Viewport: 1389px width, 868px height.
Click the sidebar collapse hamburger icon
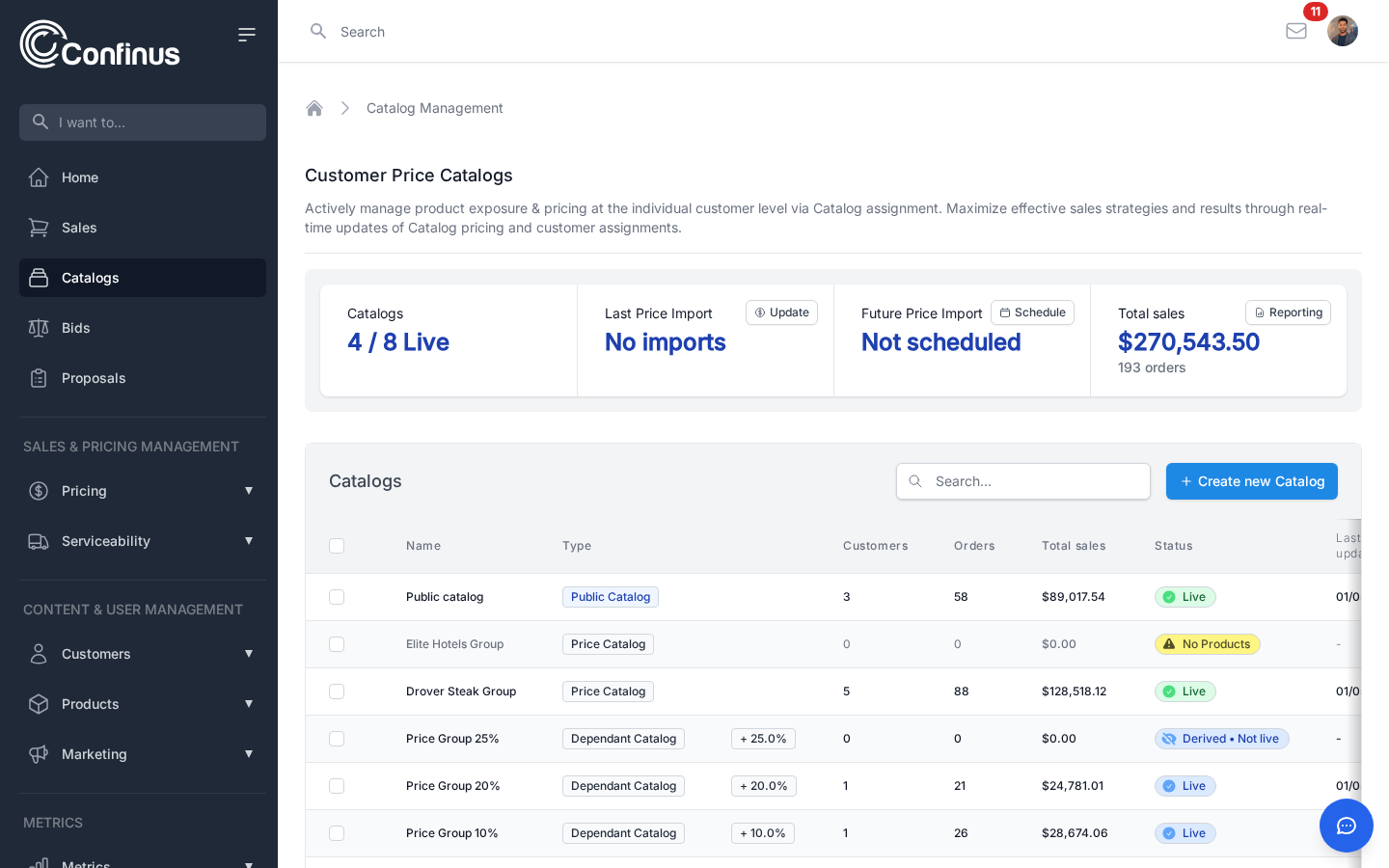pyautogui.click(x=247, y=35)
